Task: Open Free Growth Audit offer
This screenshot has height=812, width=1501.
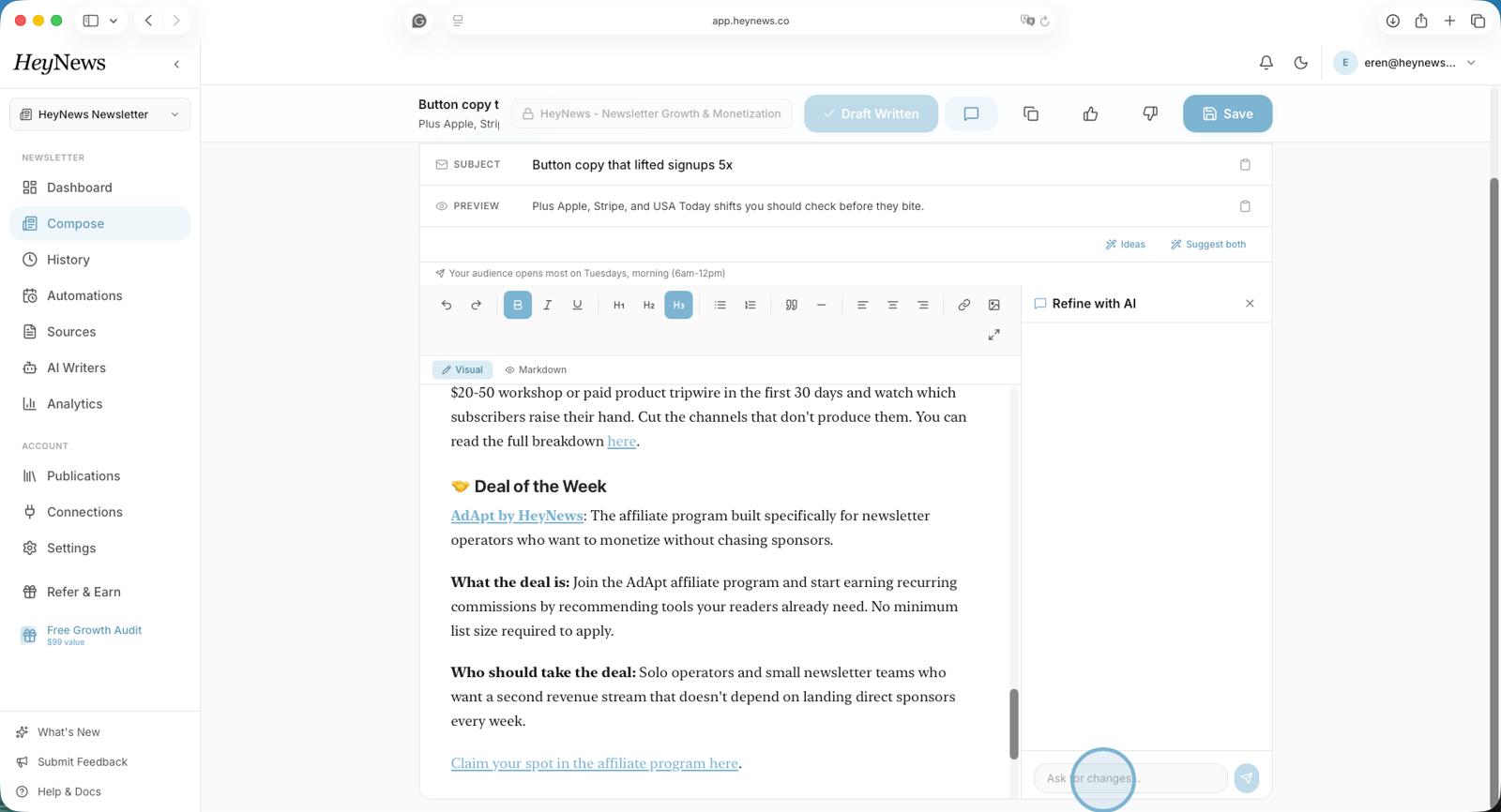Action: click(100, 635)
